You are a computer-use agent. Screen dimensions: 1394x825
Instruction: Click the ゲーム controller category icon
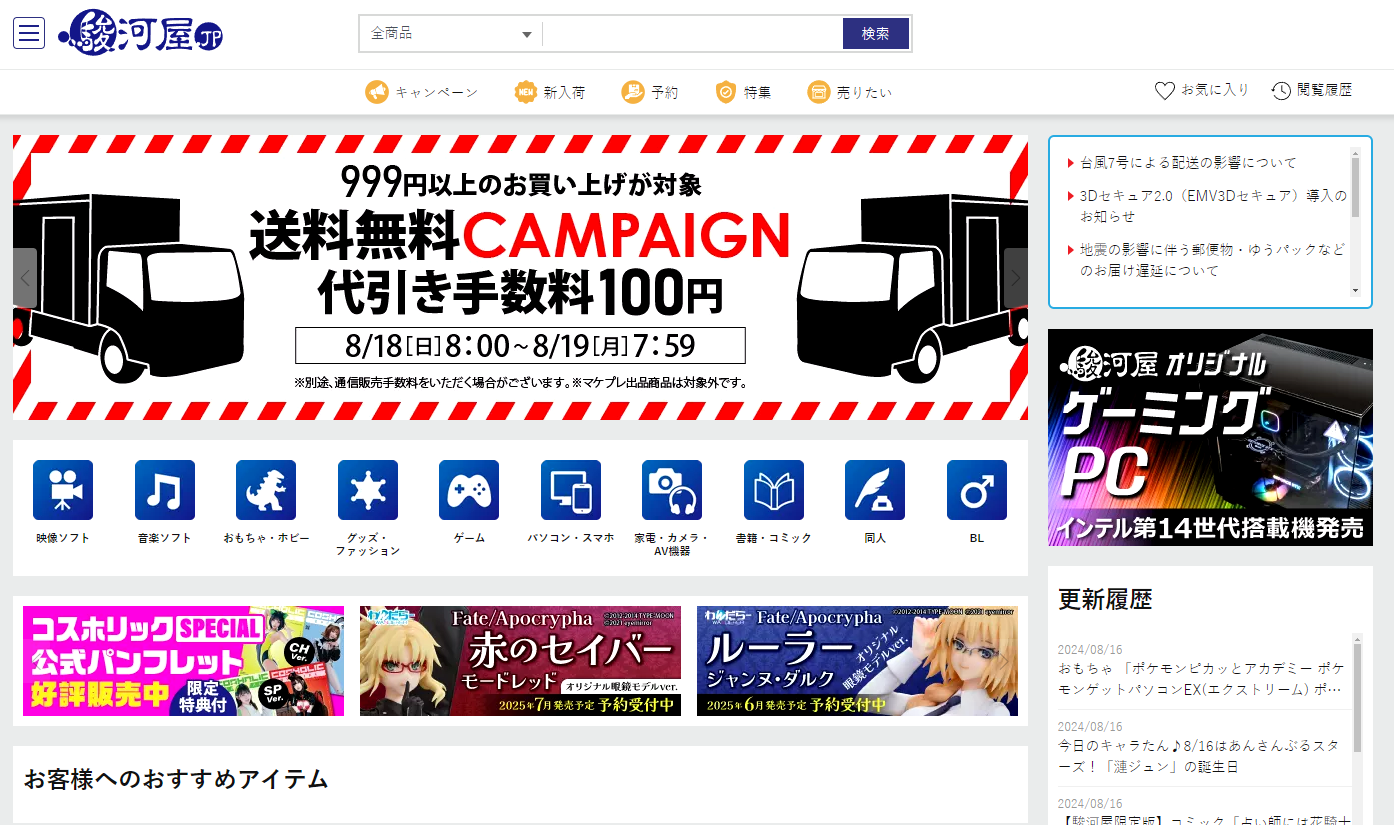[x=469, y=490]
